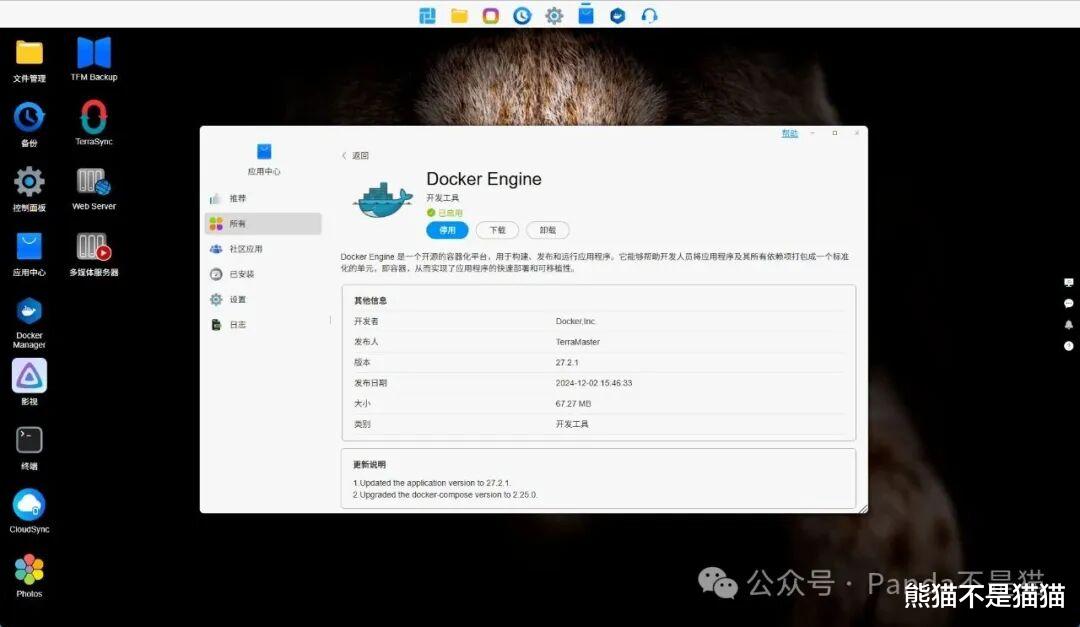1080x627 pixels.
Task: Launch the TFM Backup desktop icon
Action: pyautogui.click(x=94, y=59)
